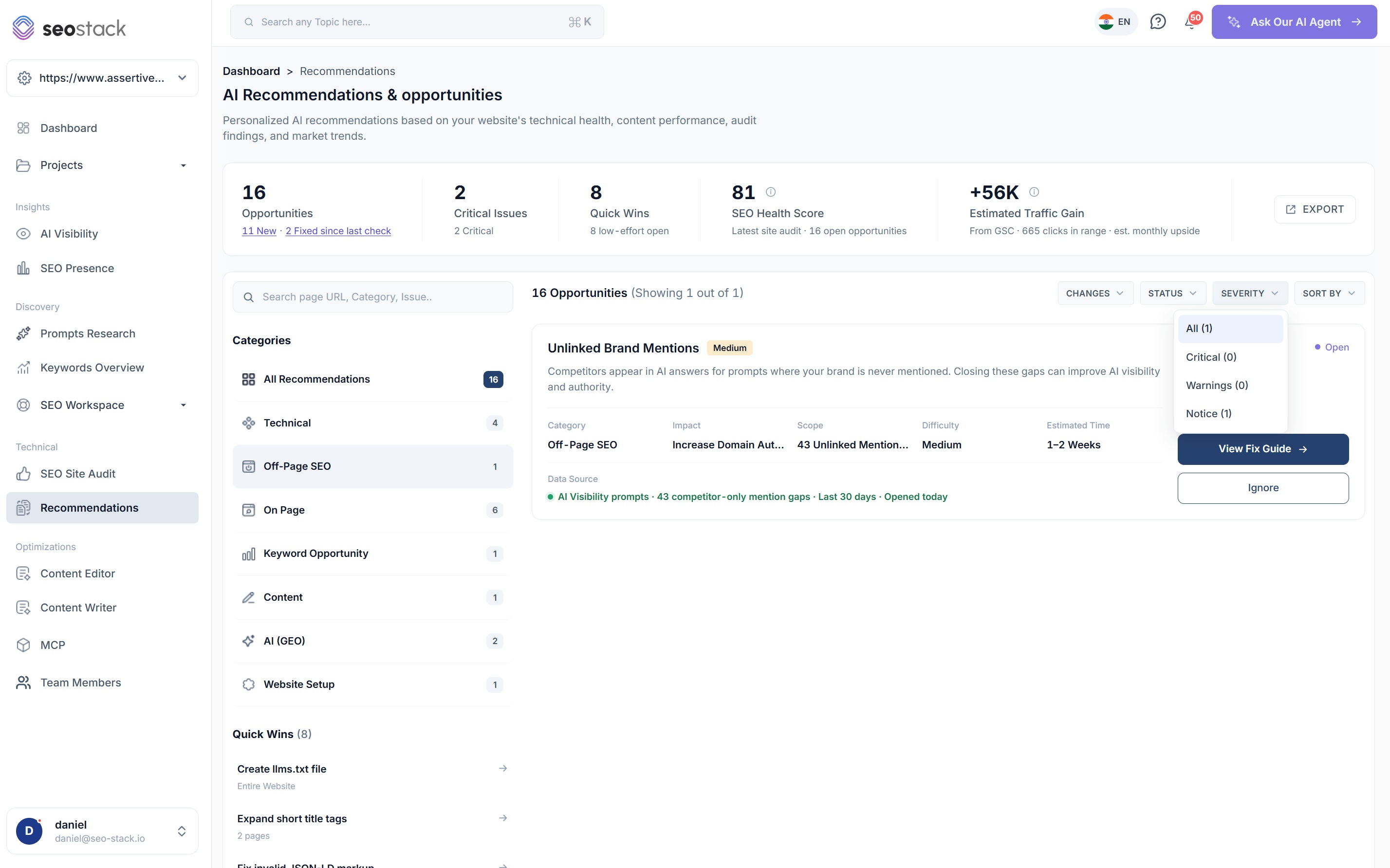Click the AI Visibility eye icon
1390x868 pixels.
pyautogui.click(x=23, y=234)
